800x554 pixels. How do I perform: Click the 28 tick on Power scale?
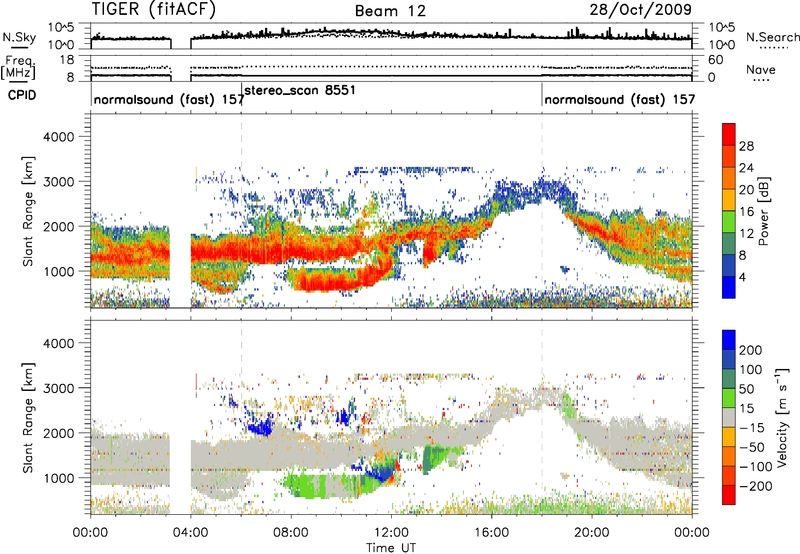746,146
